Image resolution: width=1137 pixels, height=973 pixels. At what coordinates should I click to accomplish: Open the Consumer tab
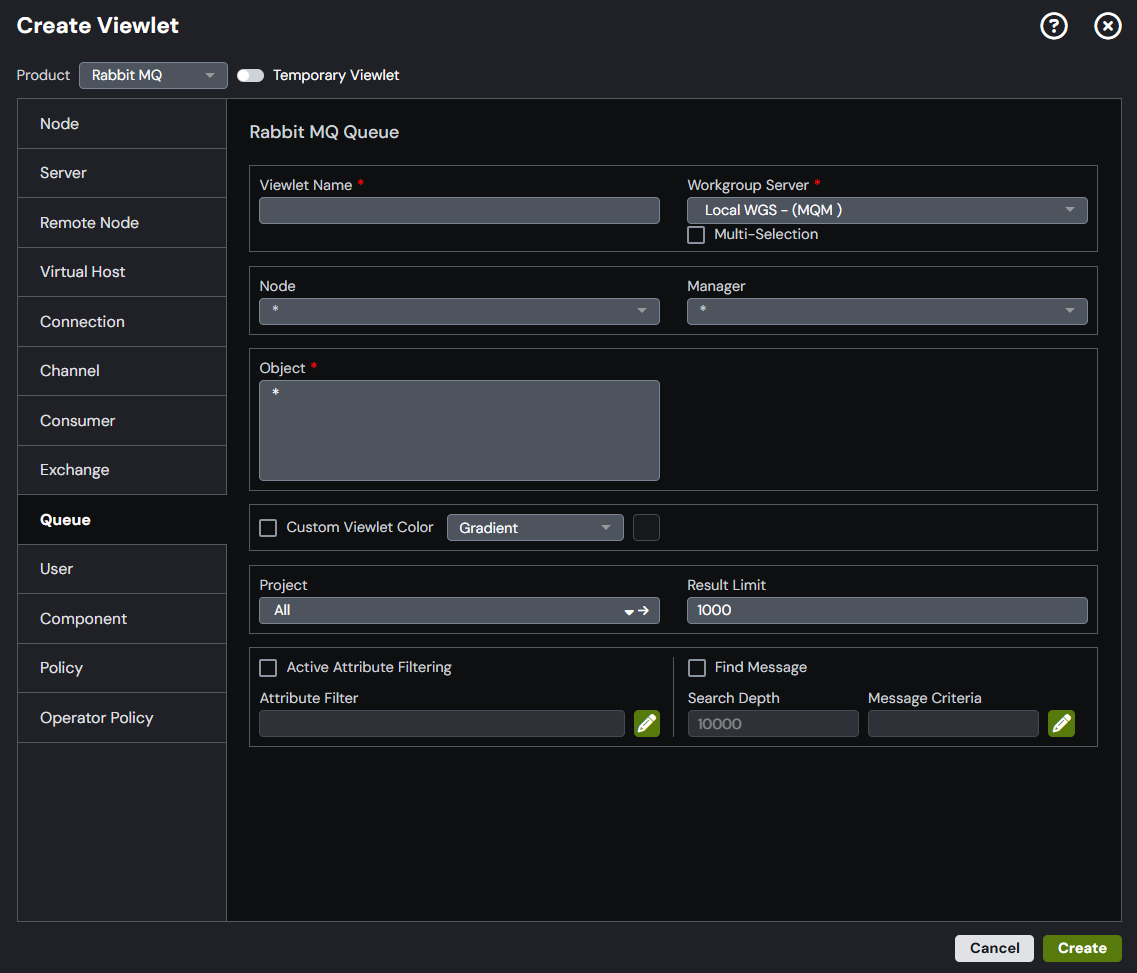coord(122,421)
